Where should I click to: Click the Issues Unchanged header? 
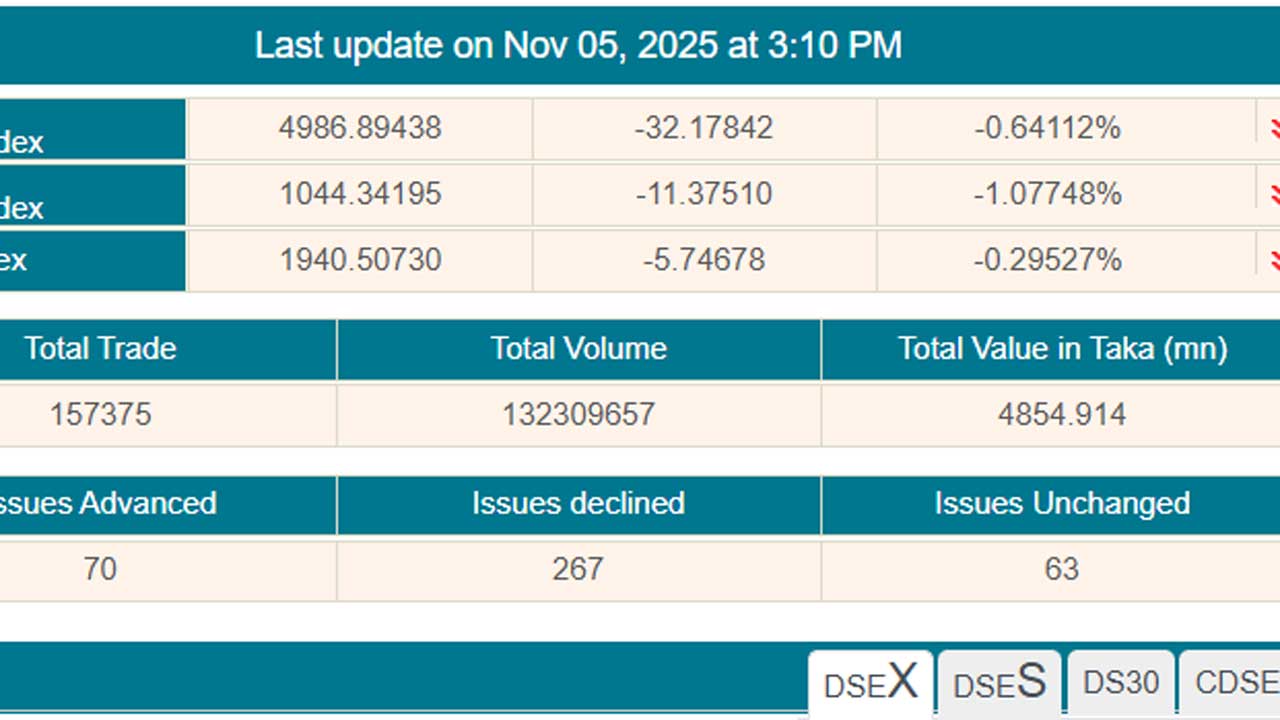1062,503
